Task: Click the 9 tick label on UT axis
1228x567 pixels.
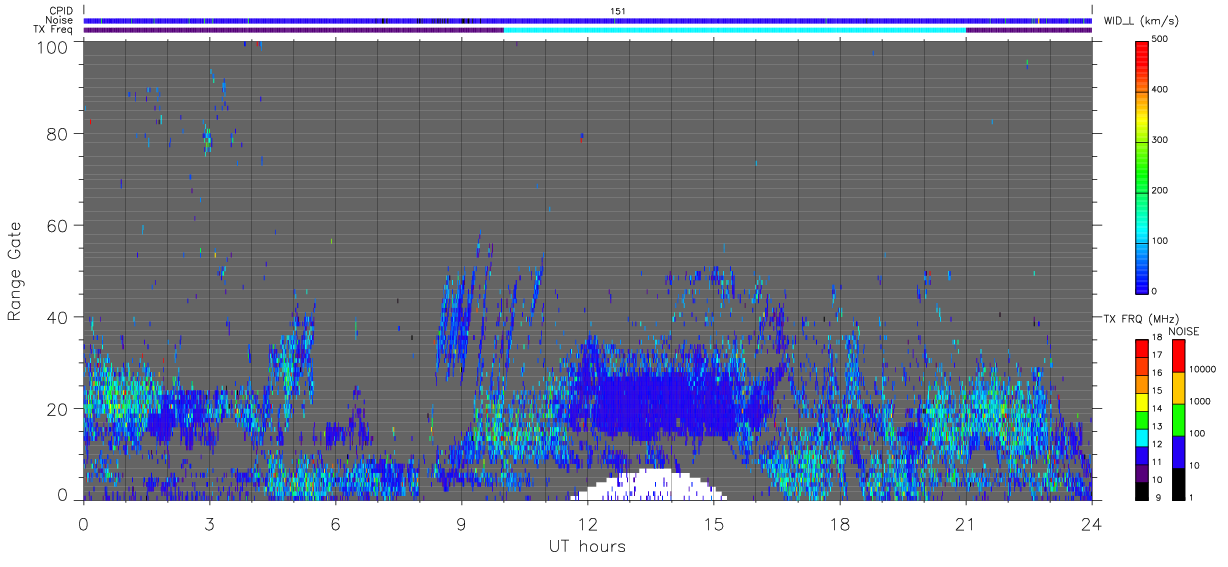Action: coord(462,523)
